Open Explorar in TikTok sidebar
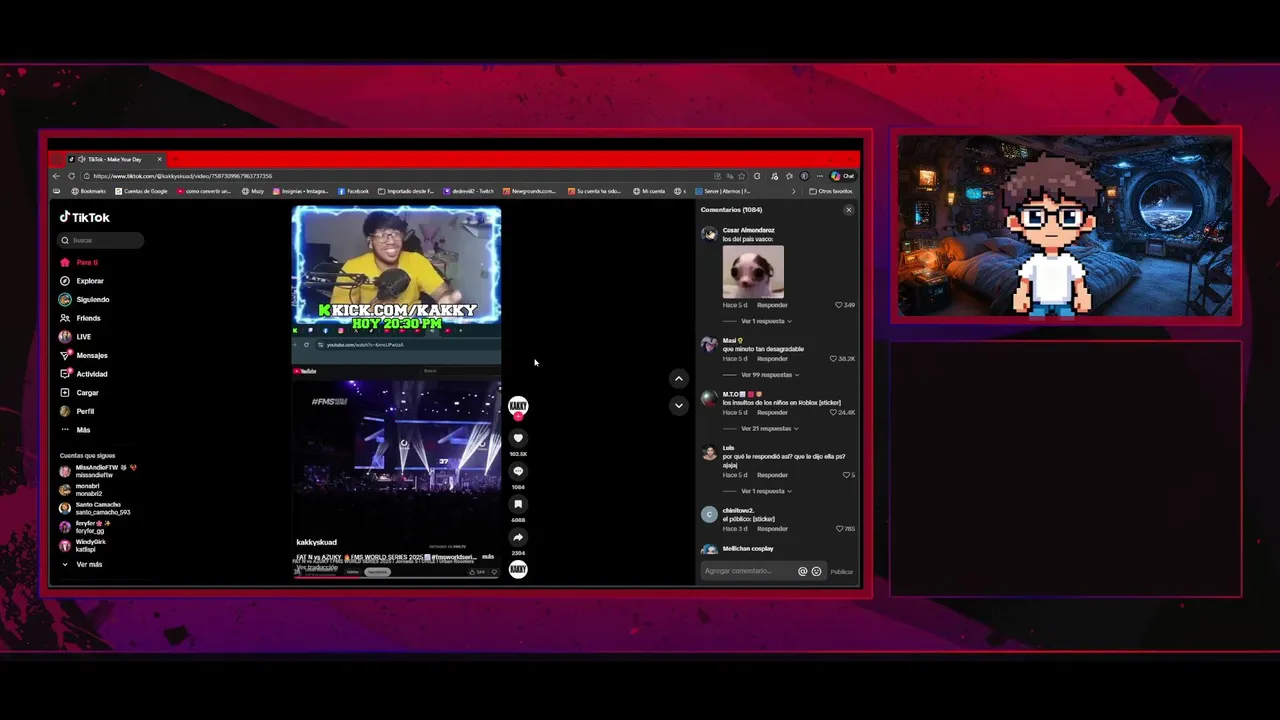 pyautogui.click(x=82, y=281)
